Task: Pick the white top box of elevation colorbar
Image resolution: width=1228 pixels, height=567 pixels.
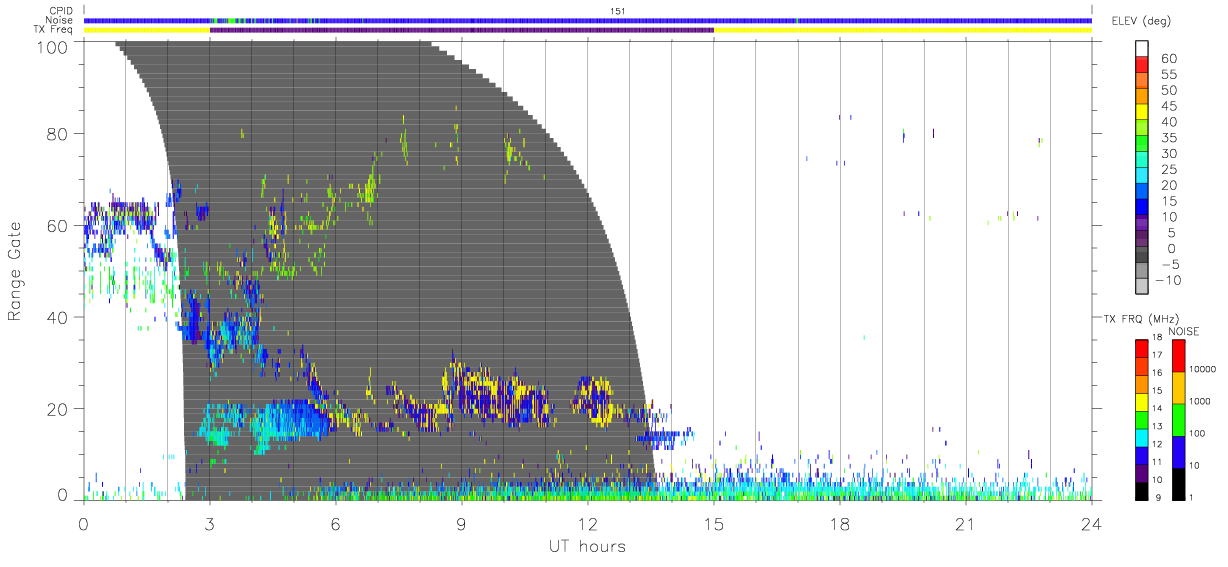Action: coord(1141,49)
